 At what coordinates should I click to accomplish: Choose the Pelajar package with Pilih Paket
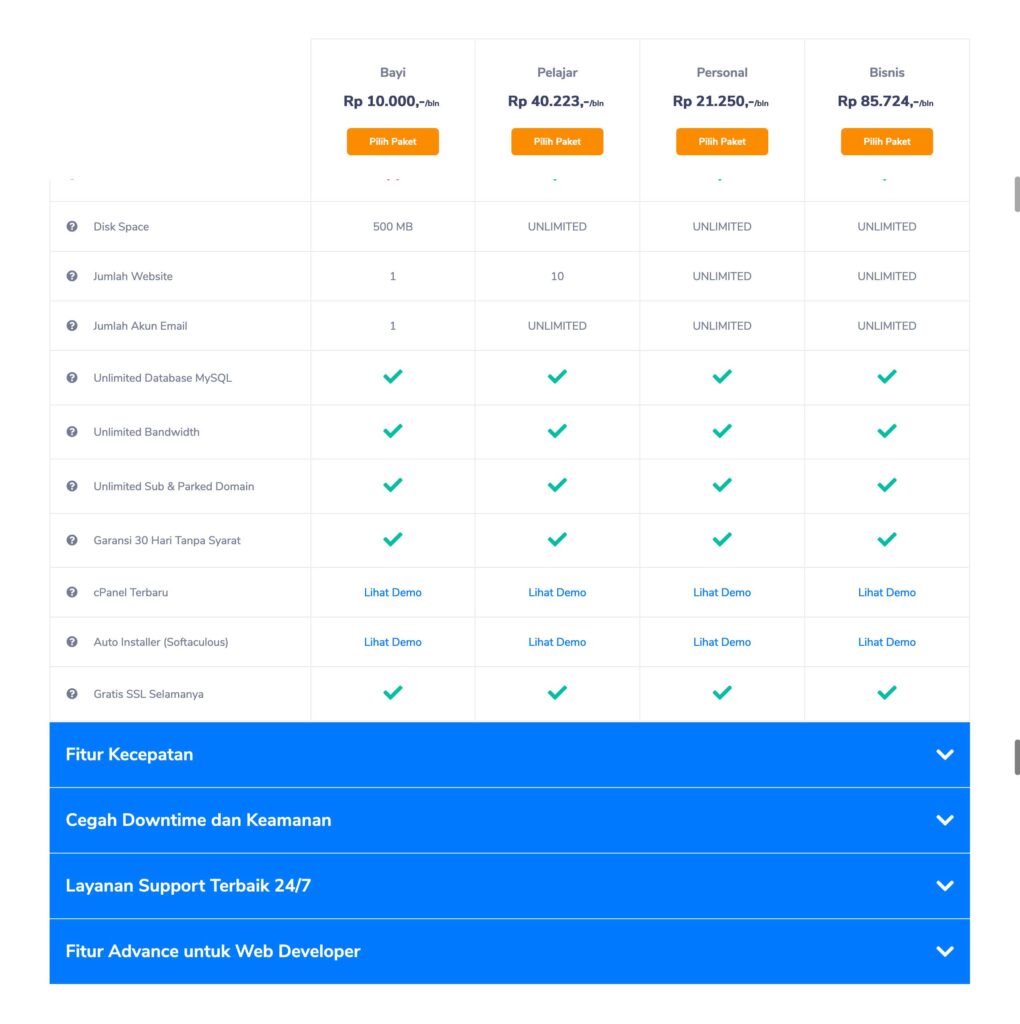557,142
